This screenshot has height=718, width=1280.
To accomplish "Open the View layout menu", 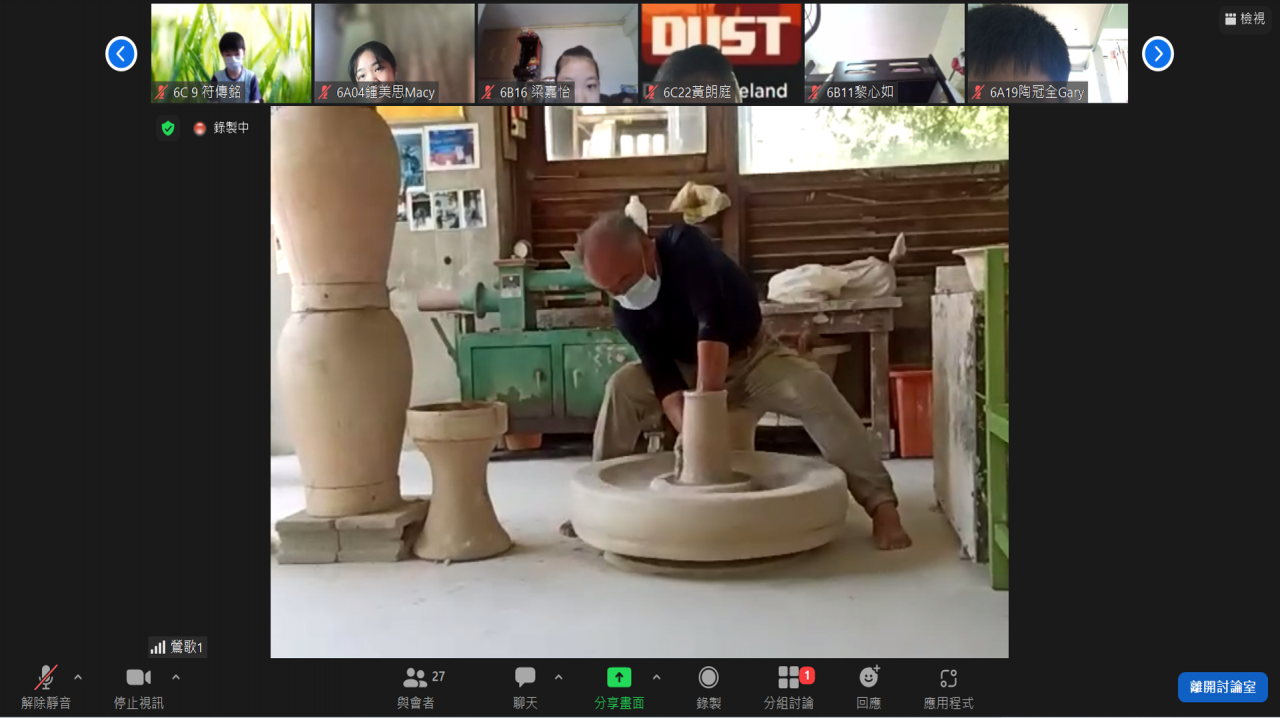I will click(1245, 18).
